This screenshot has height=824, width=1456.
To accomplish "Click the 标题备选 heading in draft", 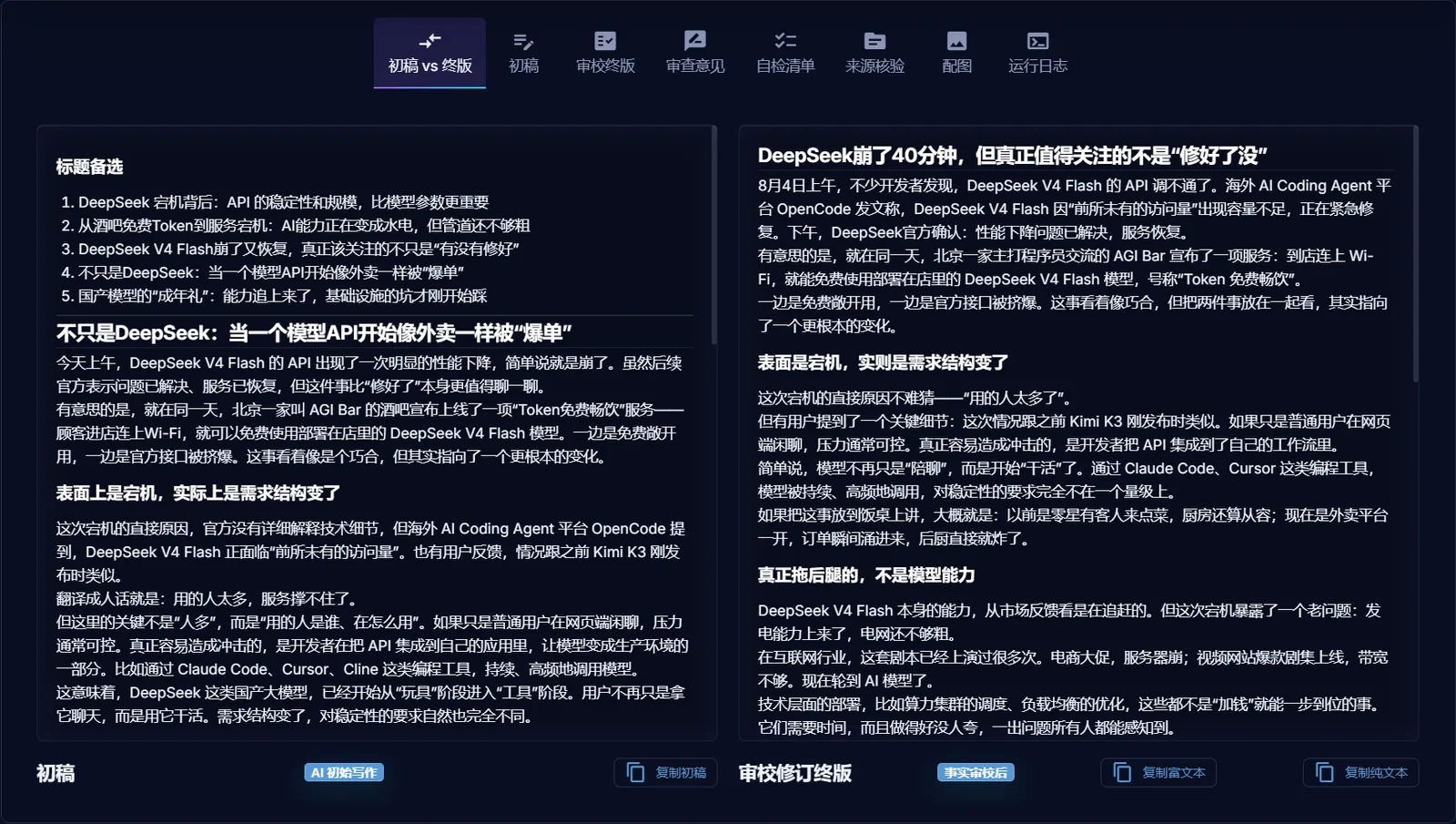I will [89, 167].
